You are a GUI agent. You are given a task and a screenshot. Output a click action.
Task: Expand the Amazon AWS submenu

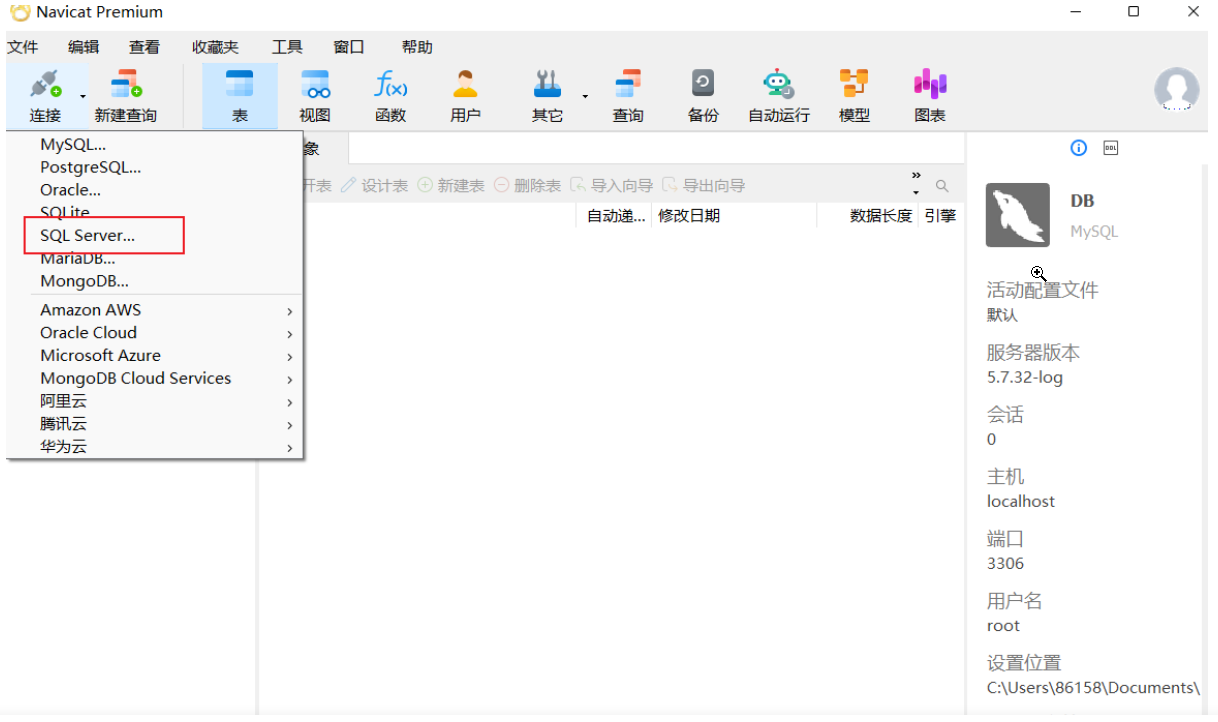(x=155, y=310)
